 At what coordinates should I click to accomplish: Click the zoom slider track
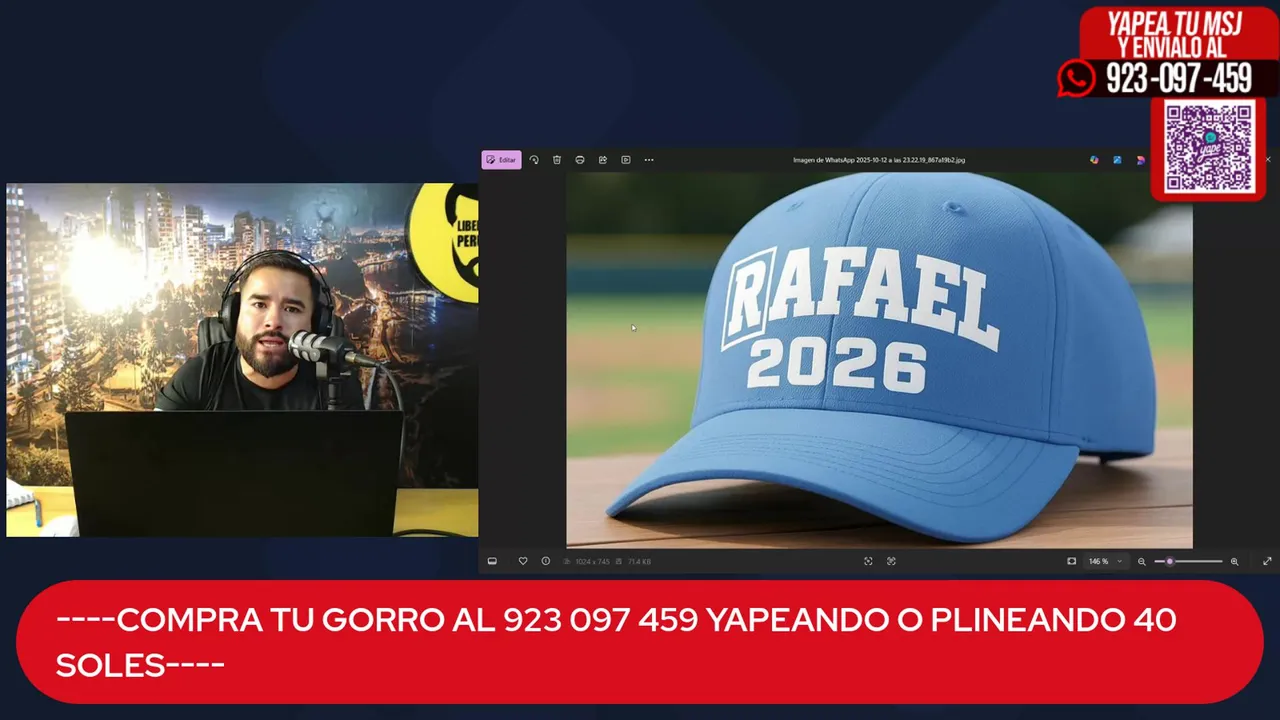[x=1188, y=561]
